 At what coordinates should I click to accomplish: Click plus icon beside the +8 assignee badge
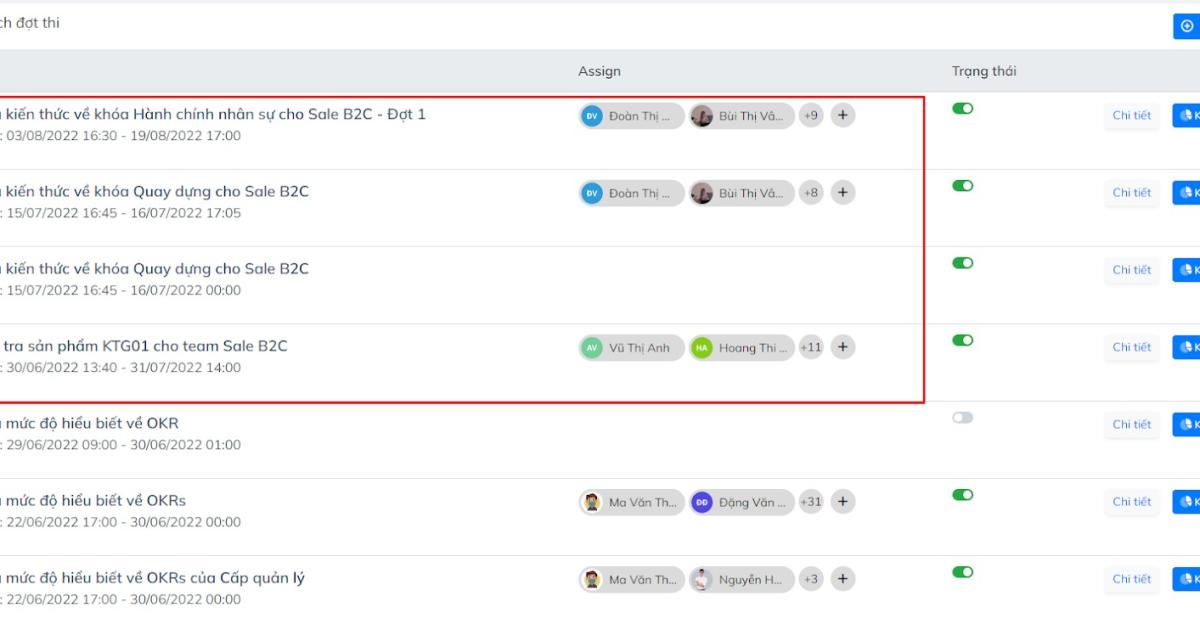pyautogui.click(x=843, y=192)
